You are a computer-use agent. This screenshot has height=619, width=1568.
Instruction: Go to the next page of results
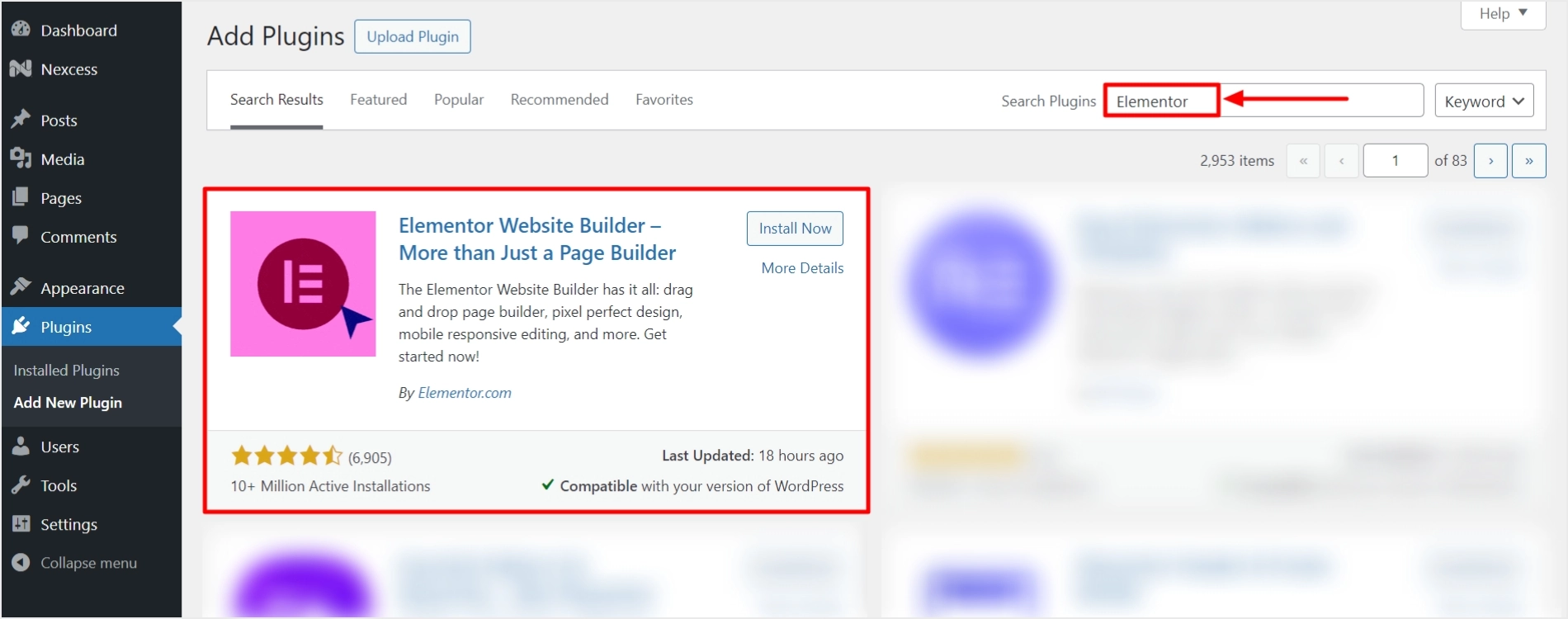click(x=1491, y=161)
